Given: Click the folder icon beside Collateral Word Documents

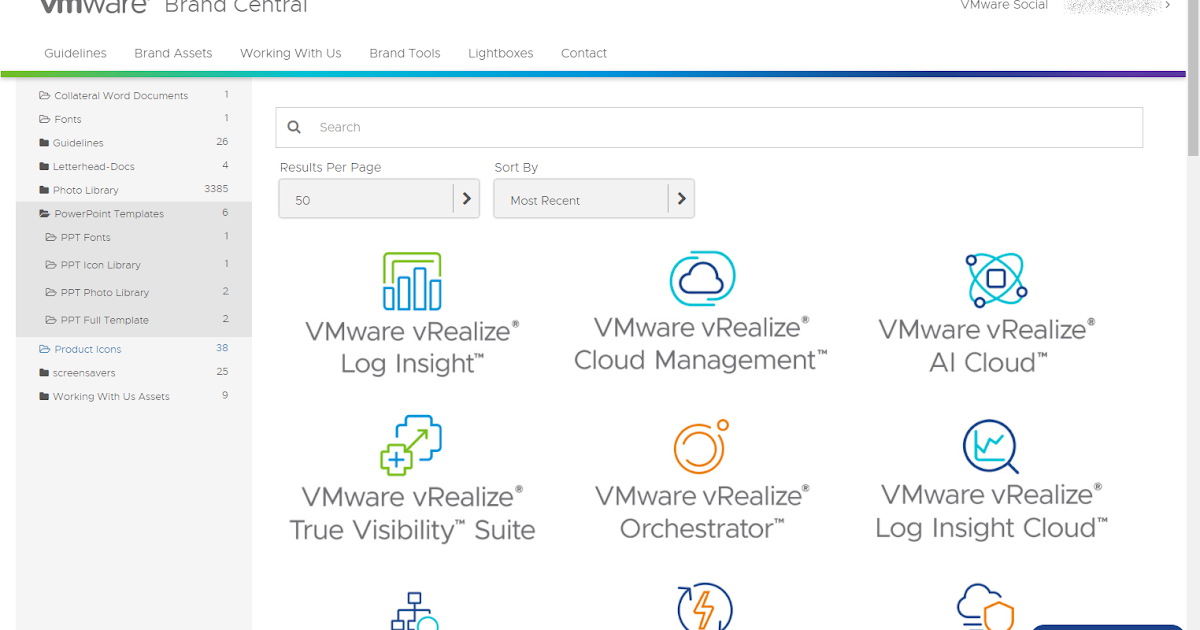Looking at the screenshot, I should tap(44, 96).
